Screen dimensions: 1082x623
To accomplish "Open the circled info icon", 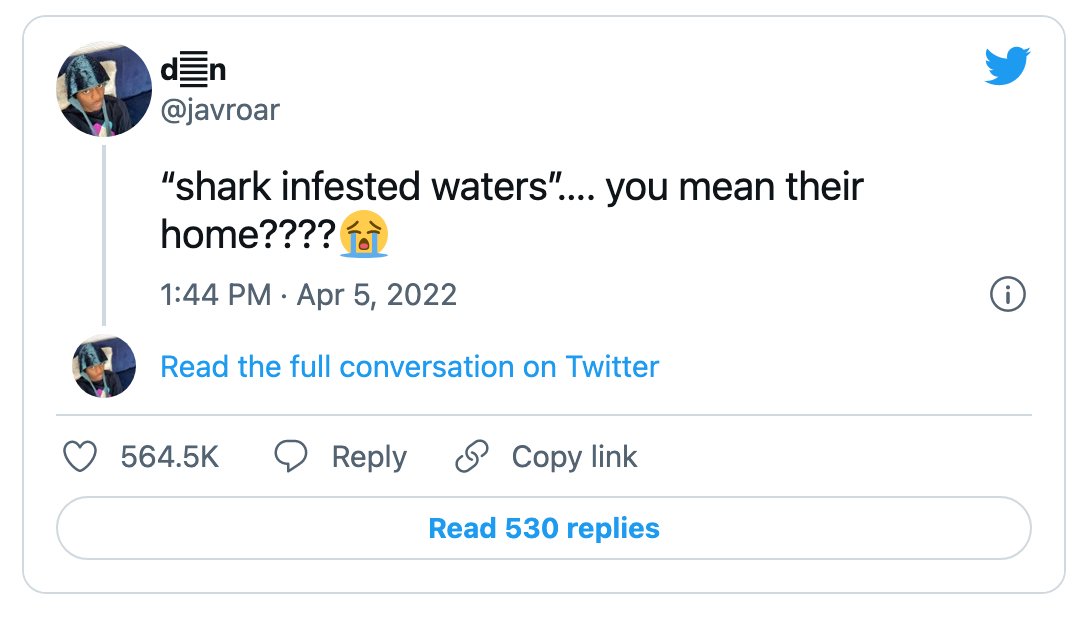I will click(x=1007, y=295).
